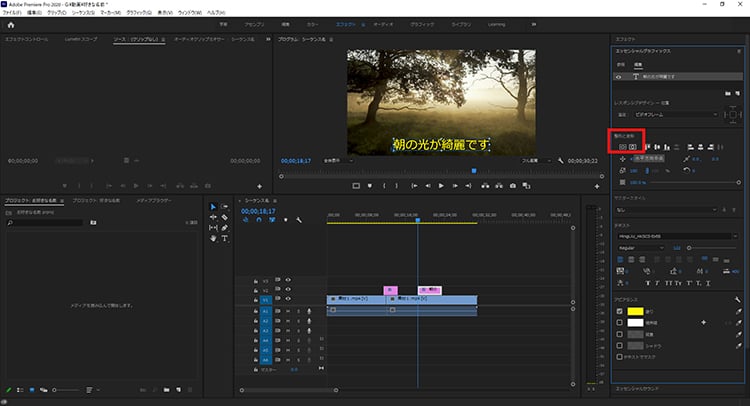Select the Razor tool
750x406 pixels.
tap(224, 217)
